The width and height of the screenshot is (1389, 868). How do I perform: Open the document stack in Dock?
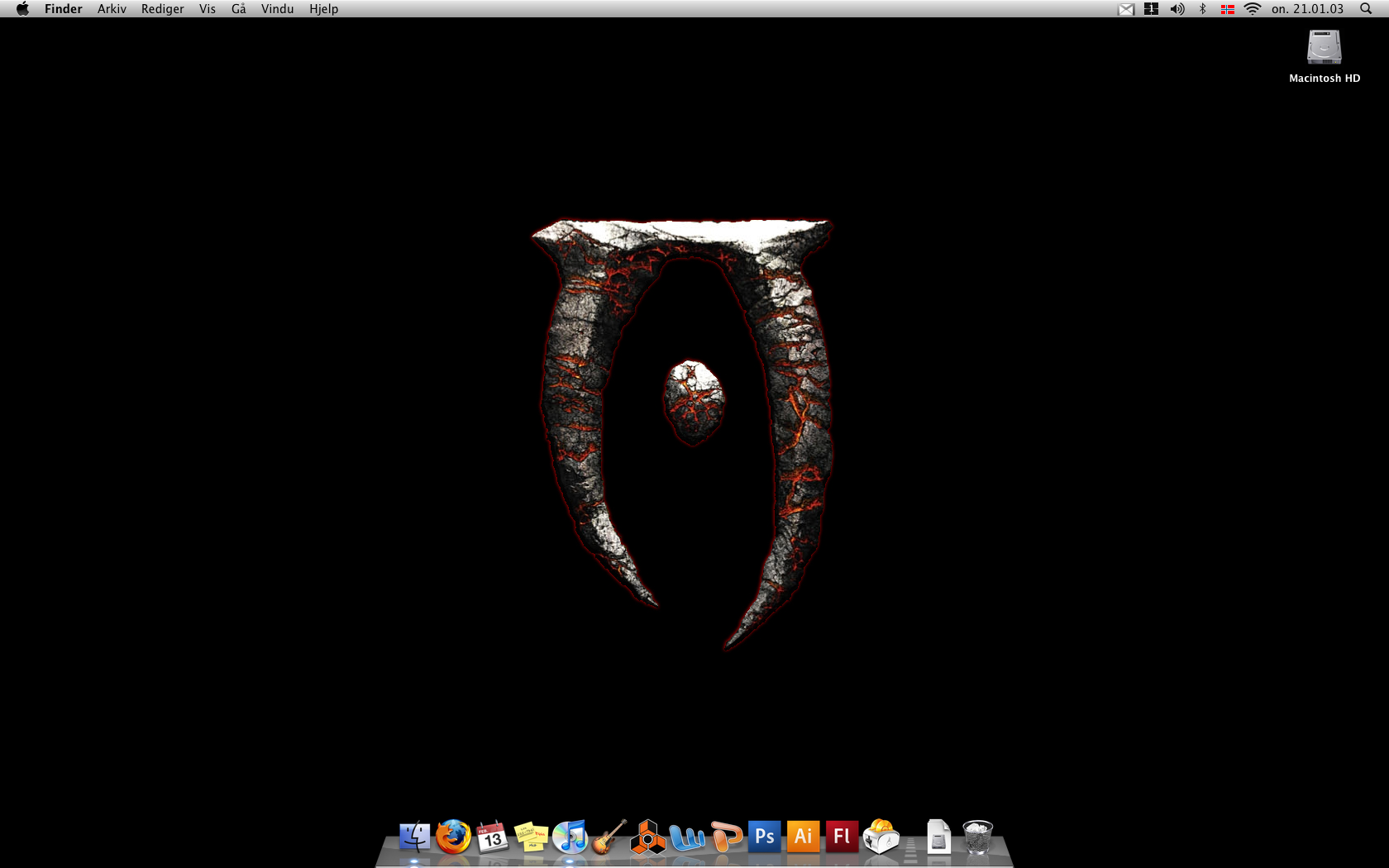(938, 837)
